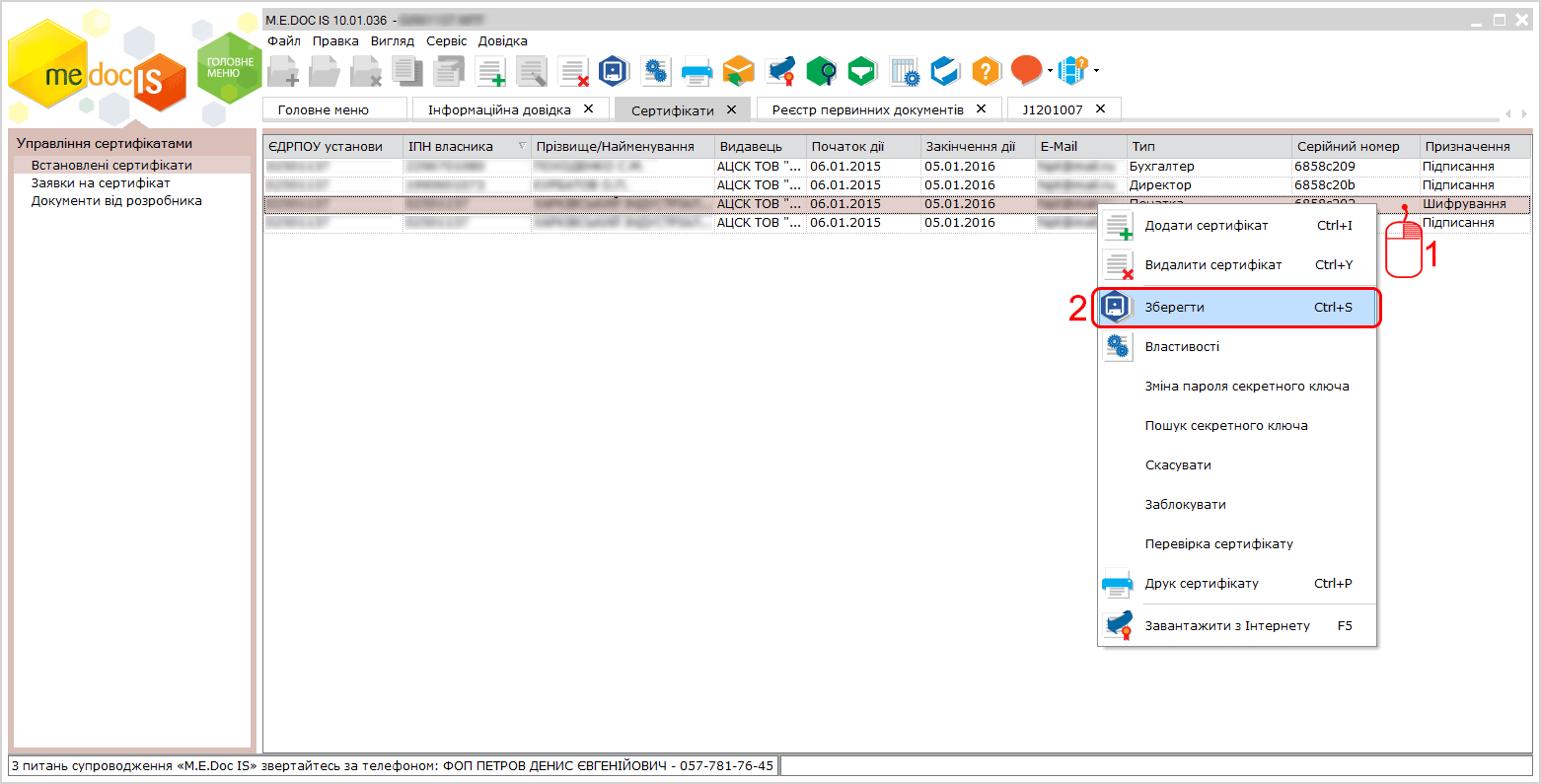Click the delete document toolbar icon

click(366, 71)
